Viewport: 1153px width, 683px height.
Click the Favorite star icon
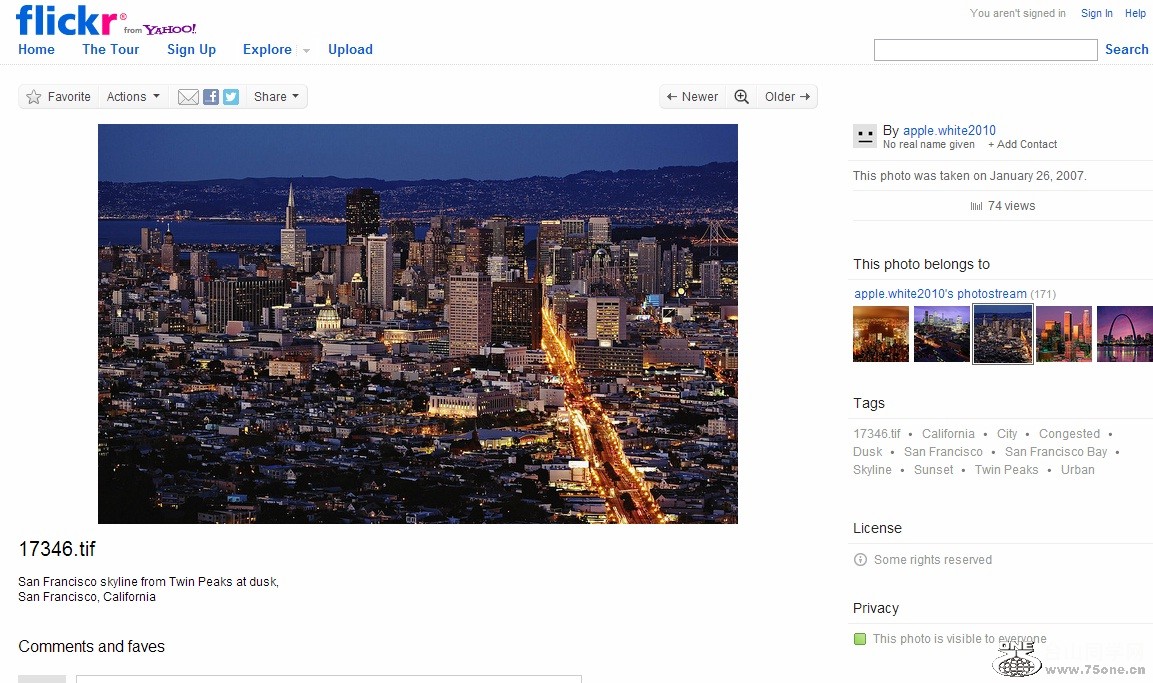tap(34, 97)
